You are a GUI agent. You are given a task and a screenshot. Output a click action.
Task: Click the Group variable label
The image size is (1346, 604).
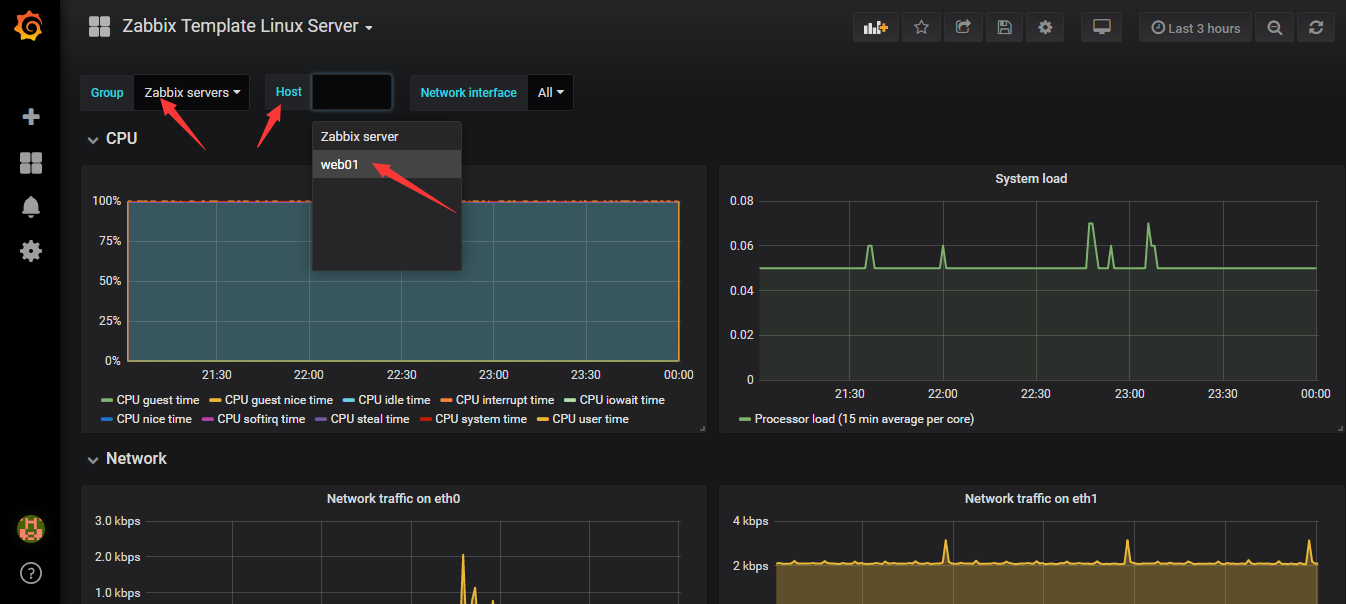(x=107, y=92)
